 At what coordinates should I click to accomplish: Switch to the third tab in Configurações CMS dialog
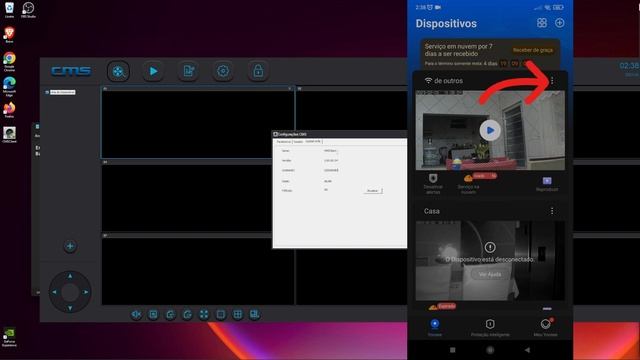coord(313,141)
